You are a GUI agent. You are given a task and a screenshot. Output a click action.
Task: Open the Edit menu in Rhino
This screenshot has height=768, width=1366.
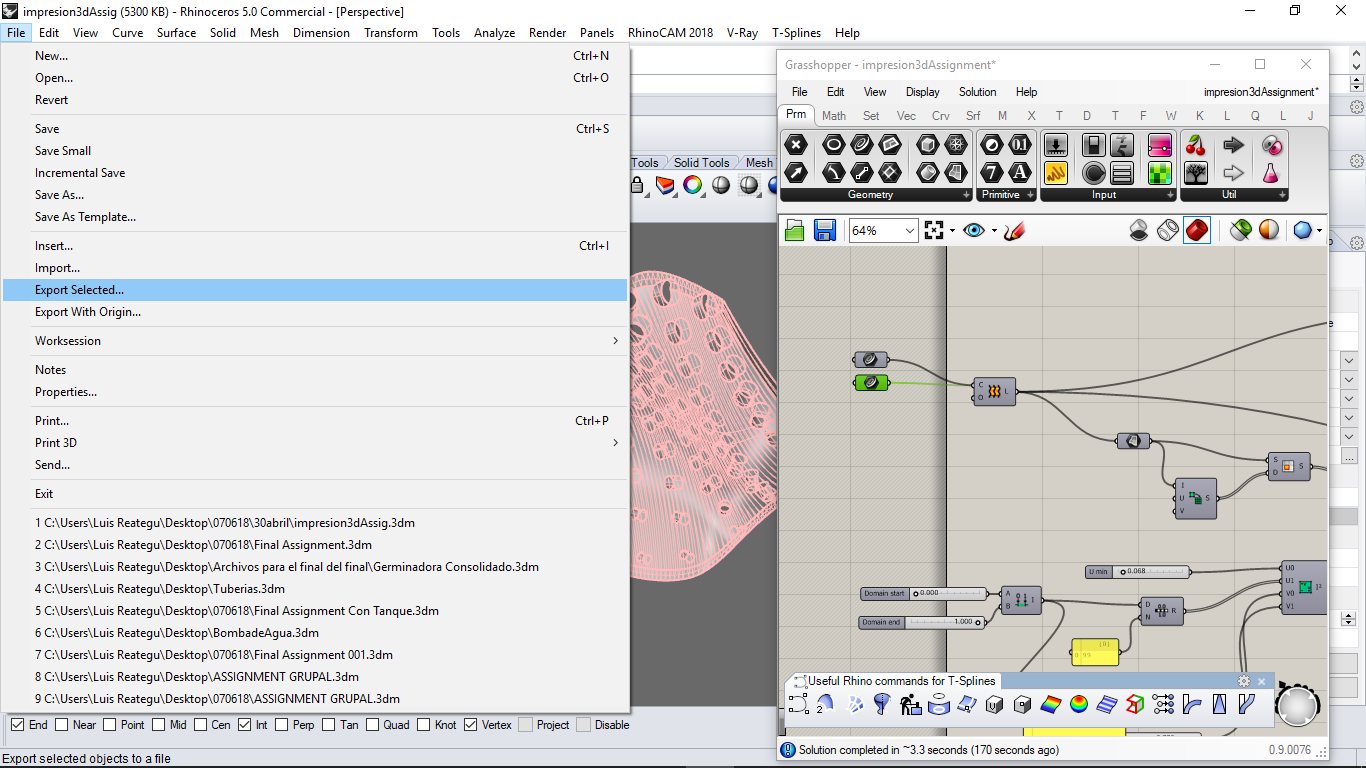coord(49,32)
